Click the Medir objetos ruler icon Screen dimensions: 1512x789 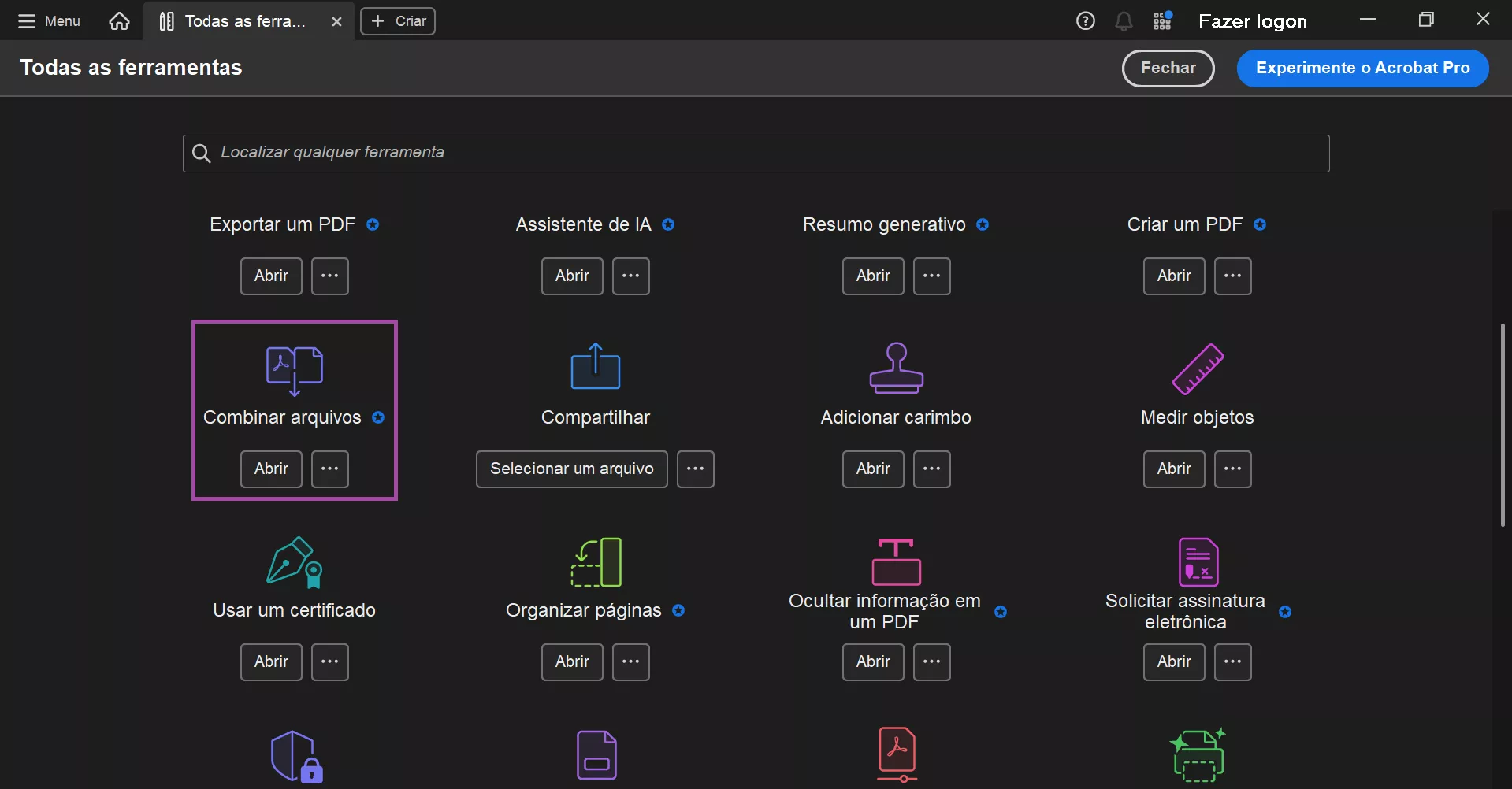pyautogui.click(x=1197, y=366)
